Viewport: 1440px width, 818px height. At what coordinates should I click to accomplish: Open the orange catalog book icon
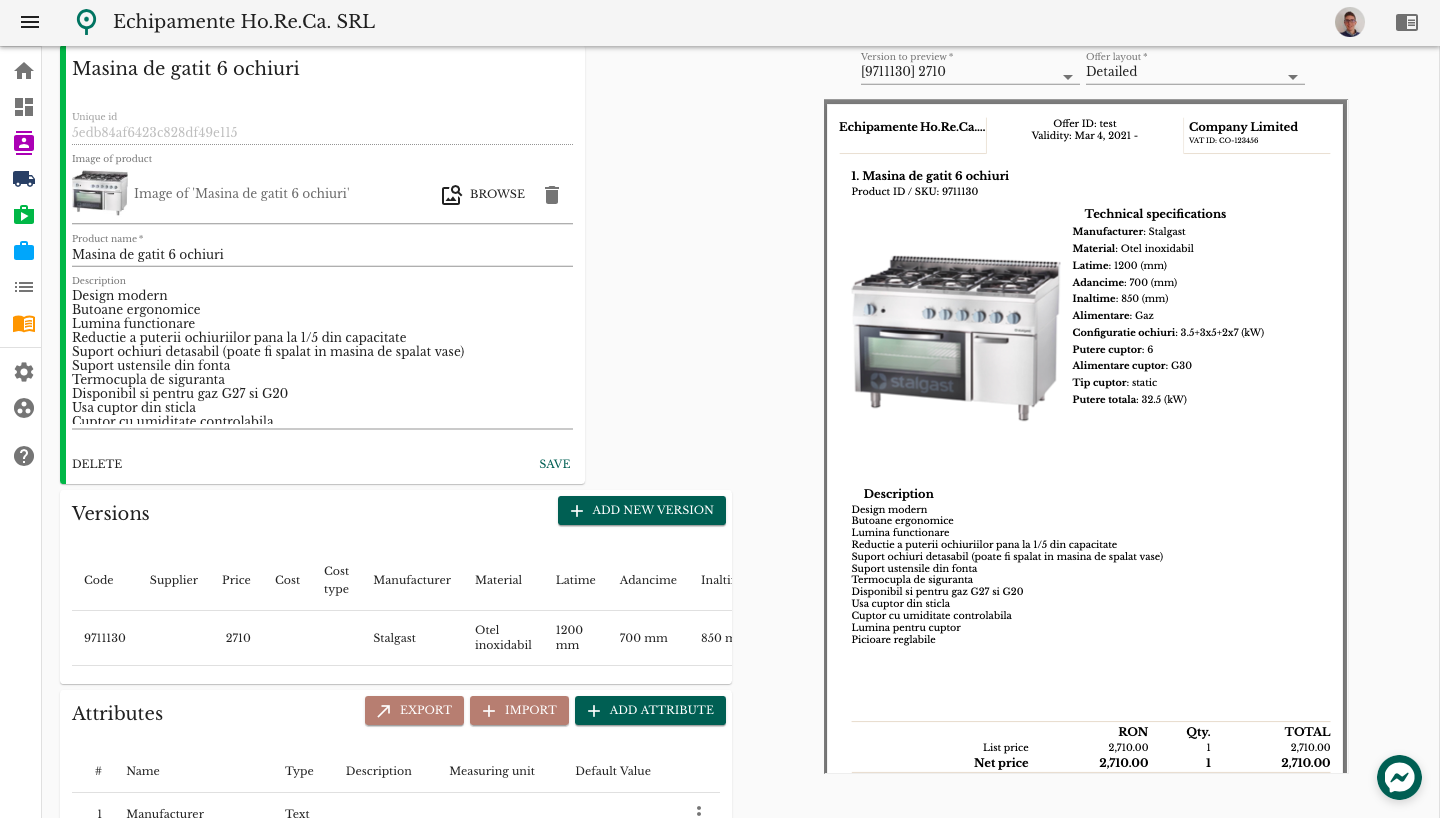[x=24, y=323]
